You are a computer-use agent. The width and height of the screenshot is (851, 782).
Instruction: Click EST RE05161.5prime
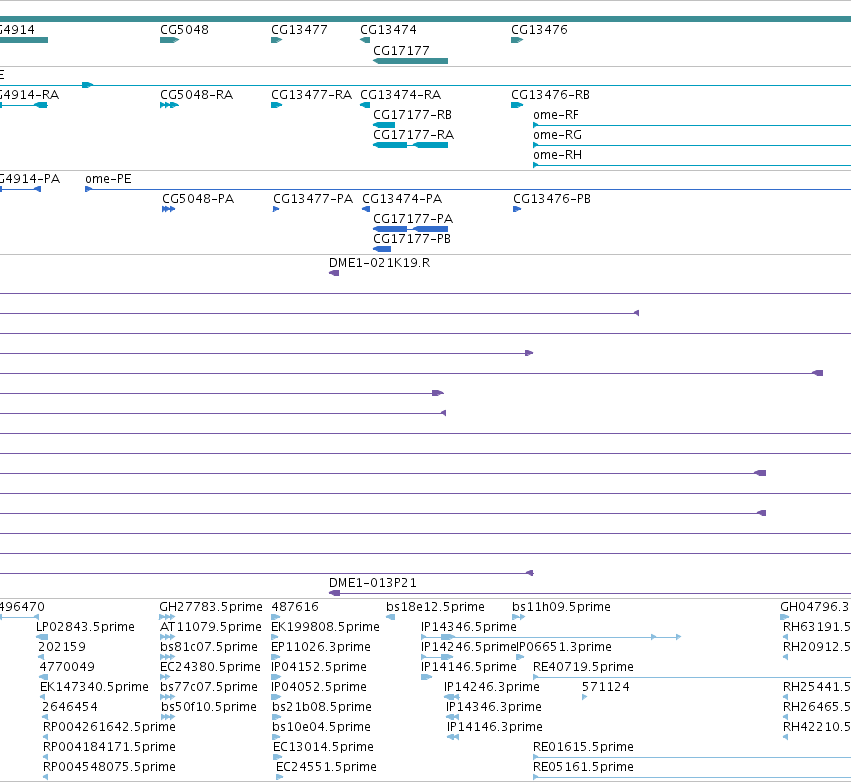click(583, 767)
